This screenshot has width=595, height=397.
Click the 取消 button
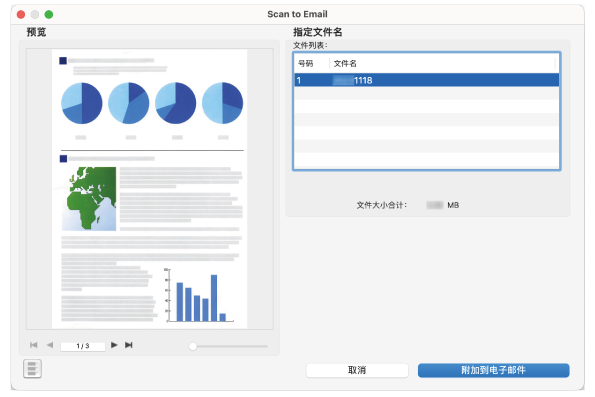(357, 370)
